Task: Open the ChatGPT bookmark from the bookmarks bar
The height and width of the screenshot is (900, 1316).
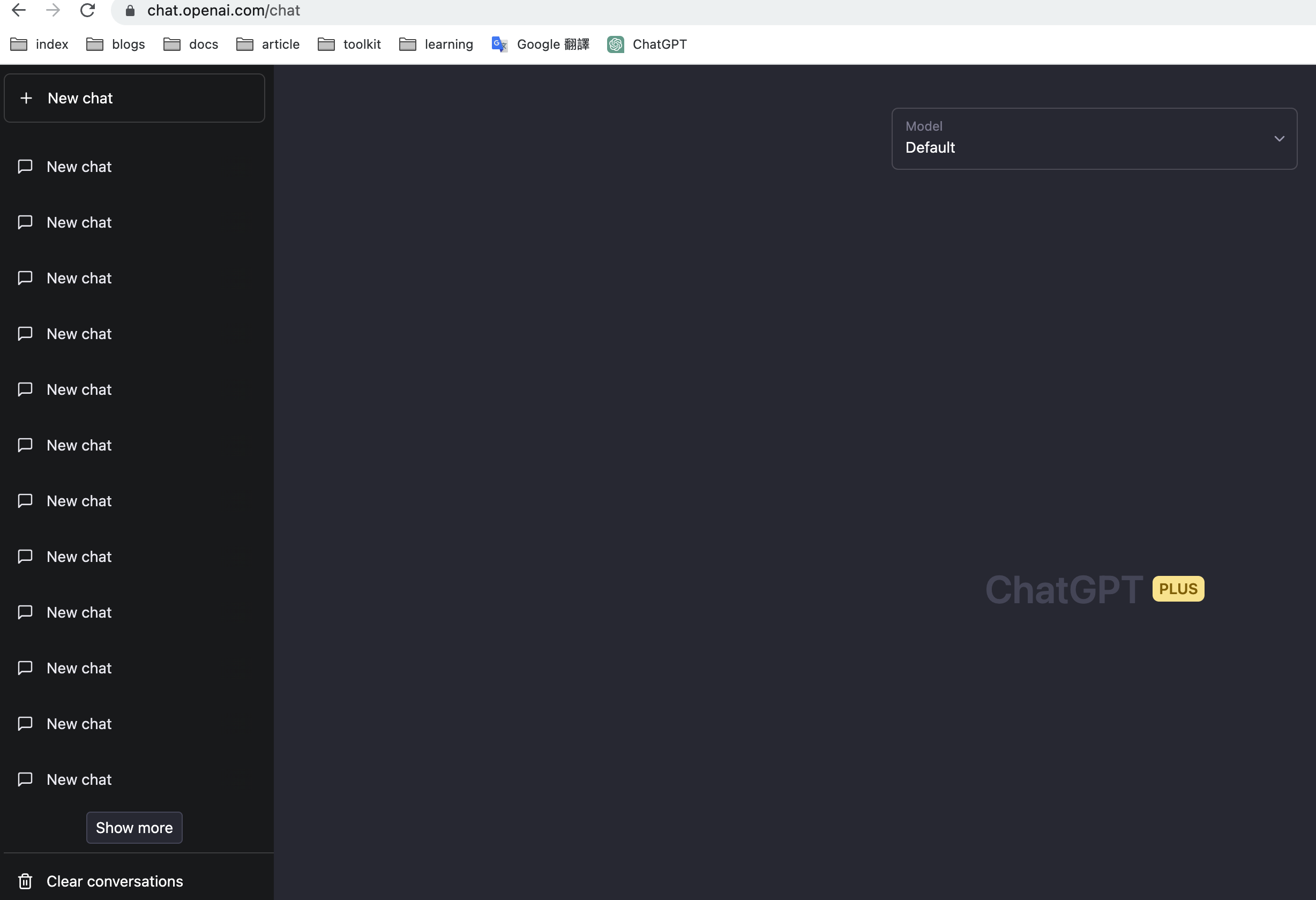Action: tap(647, 44)
